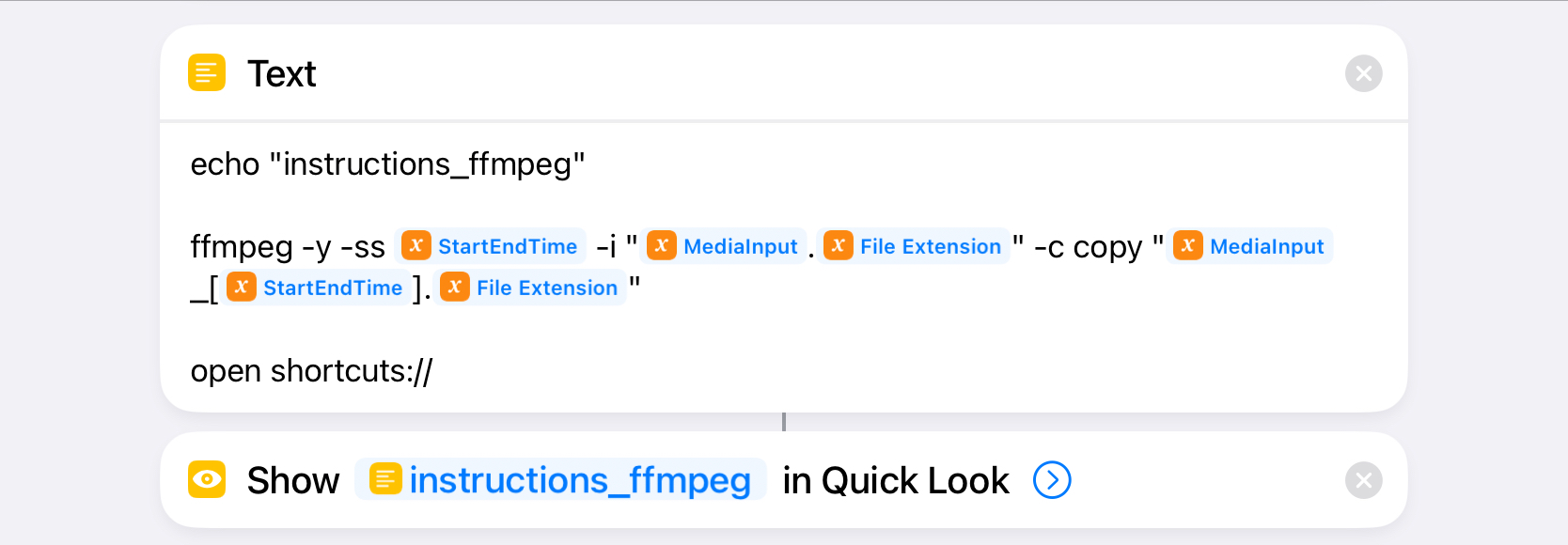Expand Quick Look options with the blue chevron
Image resolution: width=1568 pixels, height=545 pixels.
1052,480
